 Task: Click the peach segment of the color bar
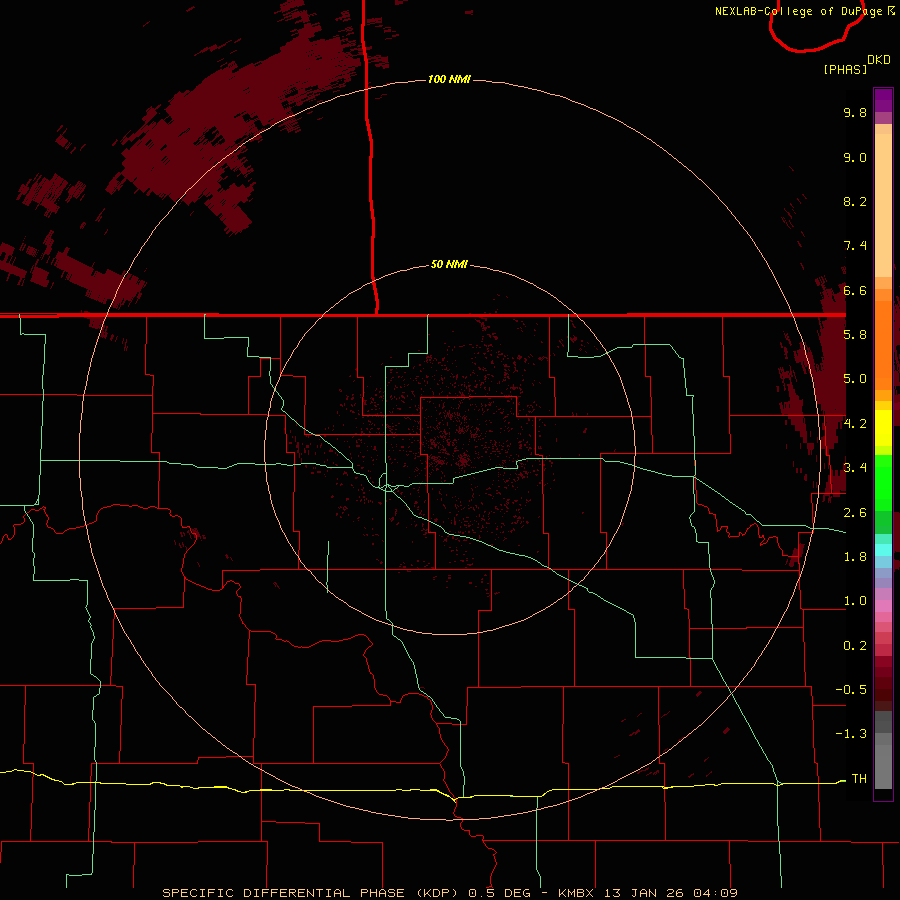[883, 205]
